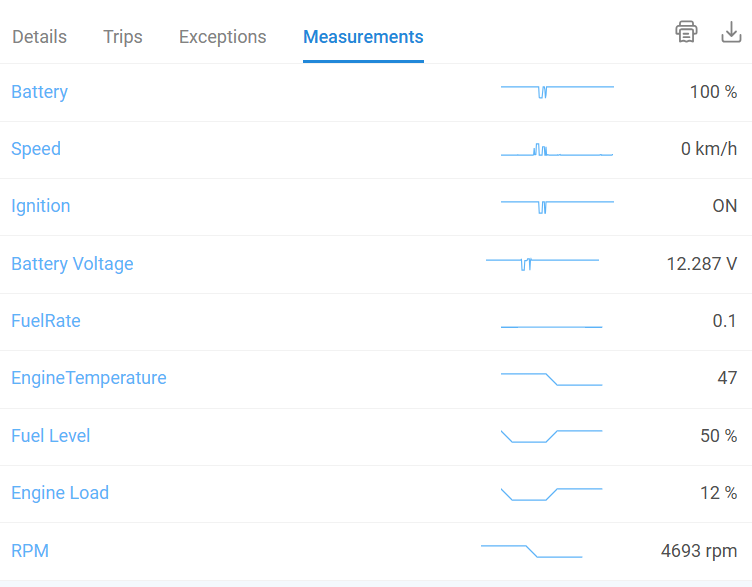
Task: Click the Battery sparkline chart
Action: 557,92
